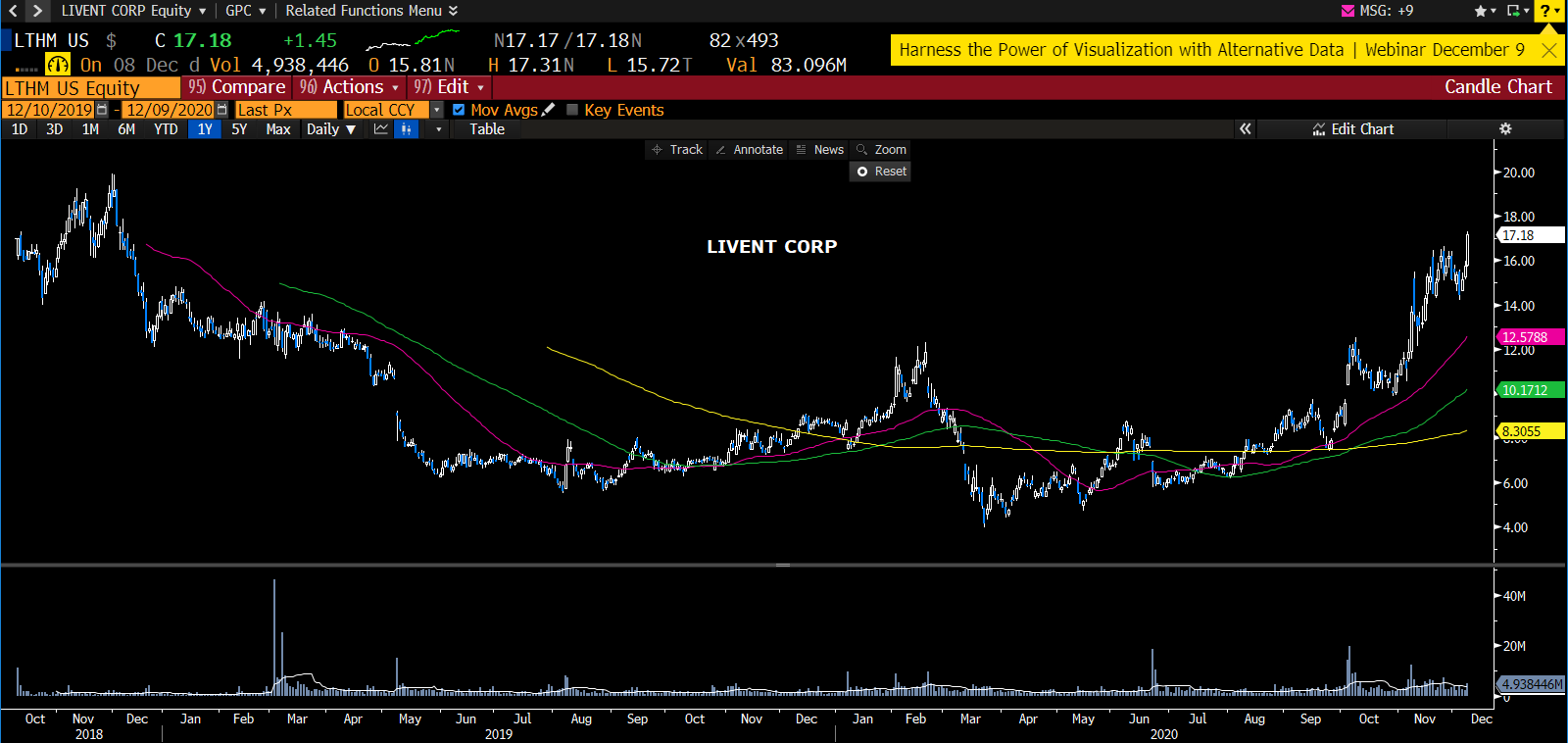Collapse panel with double chevron icon
Screen dimensions: 1568x743
click(1245, 129)
